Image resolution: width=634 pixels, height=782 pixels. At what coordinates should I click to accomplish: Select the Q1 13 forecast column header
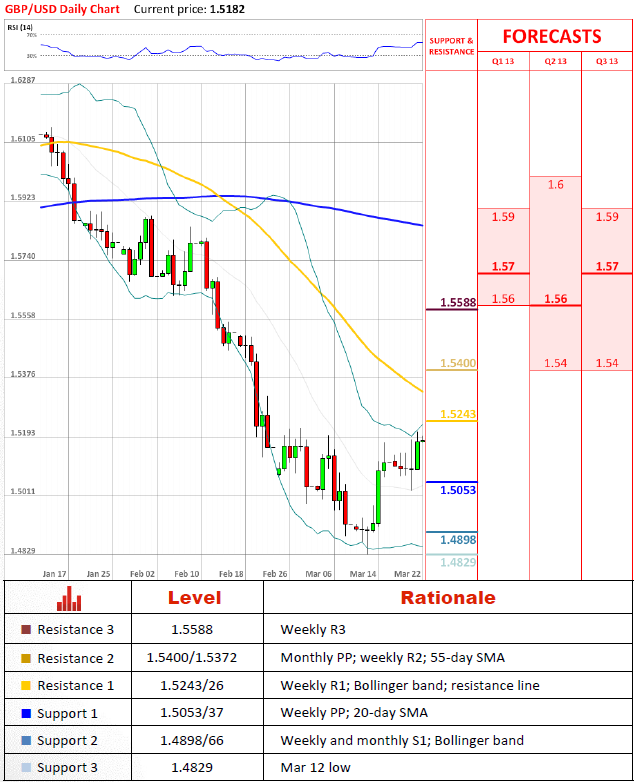point(503,61)
